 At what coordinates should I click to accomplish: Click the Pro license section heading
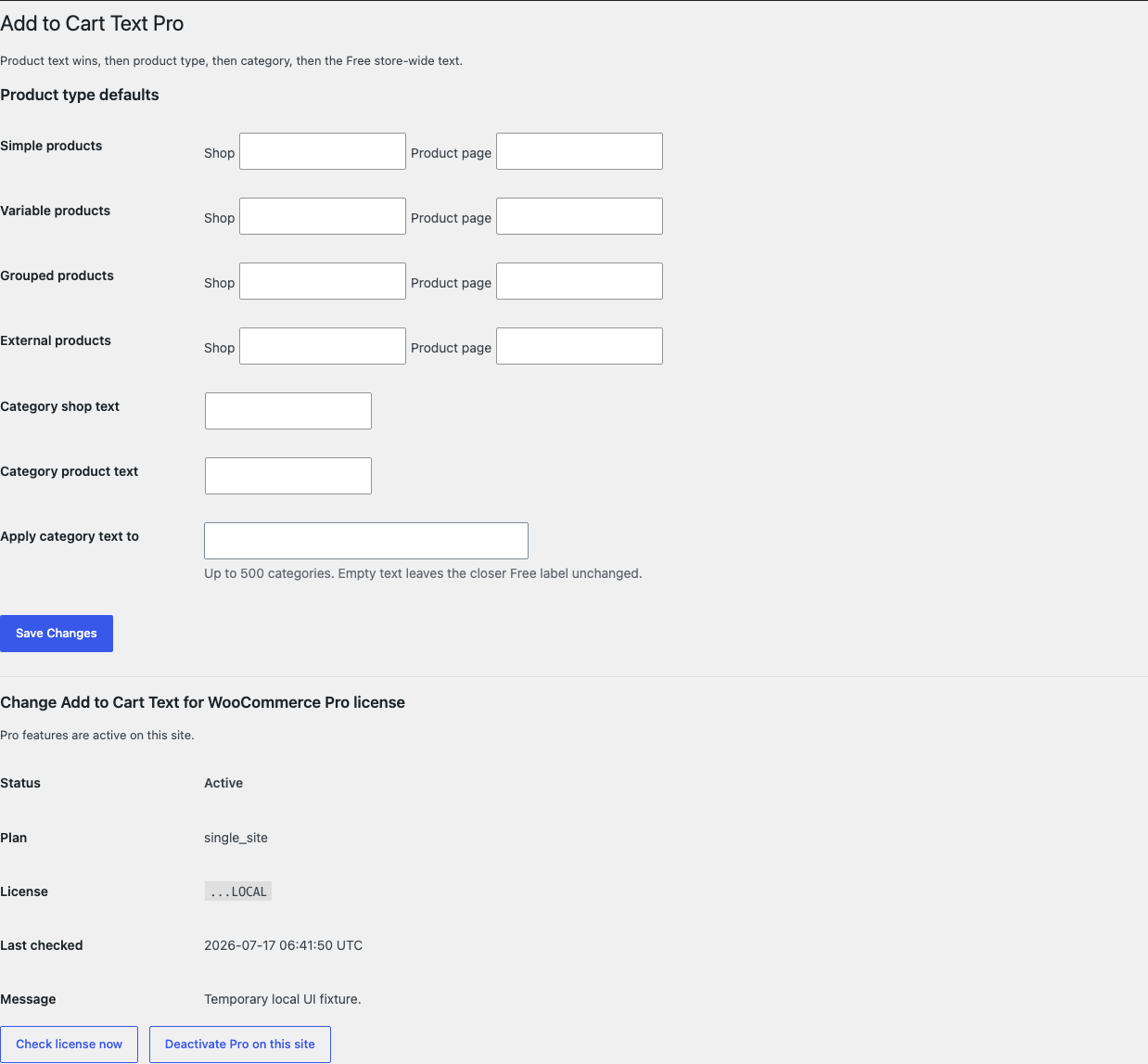pos(202,702)
